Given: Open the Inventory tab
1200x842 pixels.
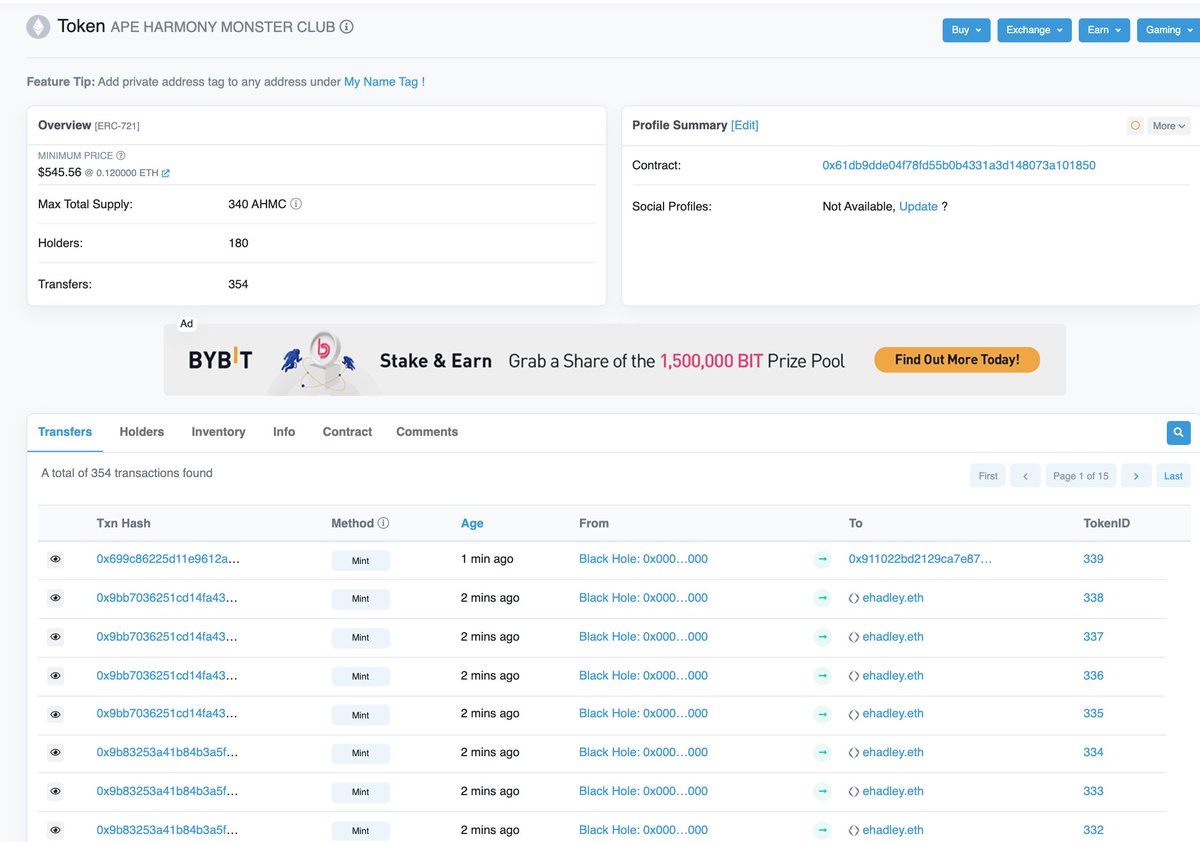Looking at the screenshot, I should (x=218, y=432).
